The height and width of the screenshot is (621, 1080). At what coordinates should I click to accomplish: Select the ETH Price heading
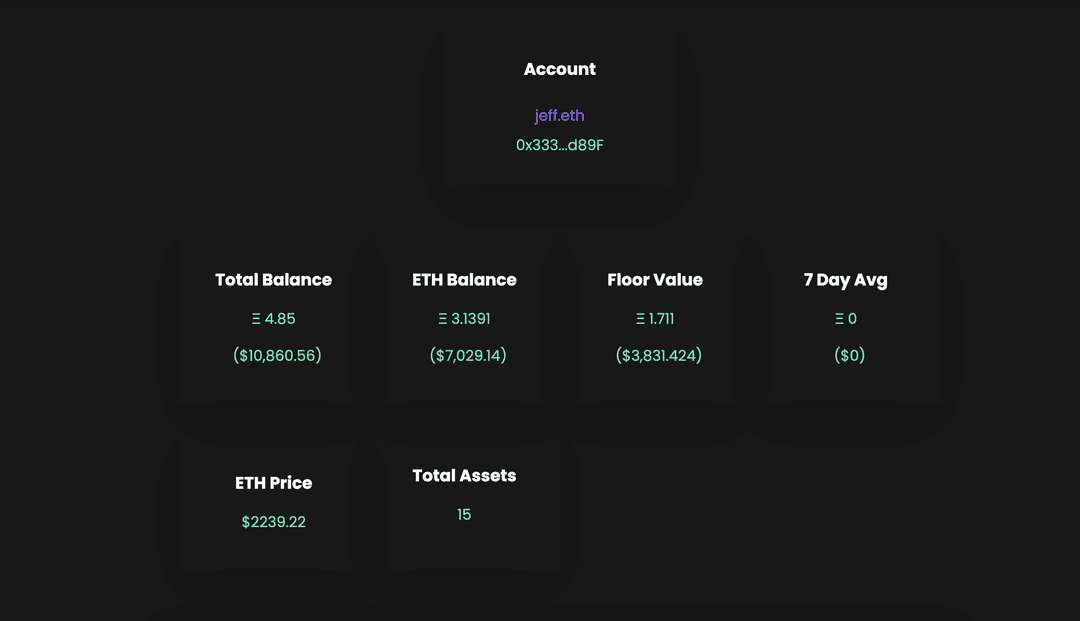pos(273,483)
